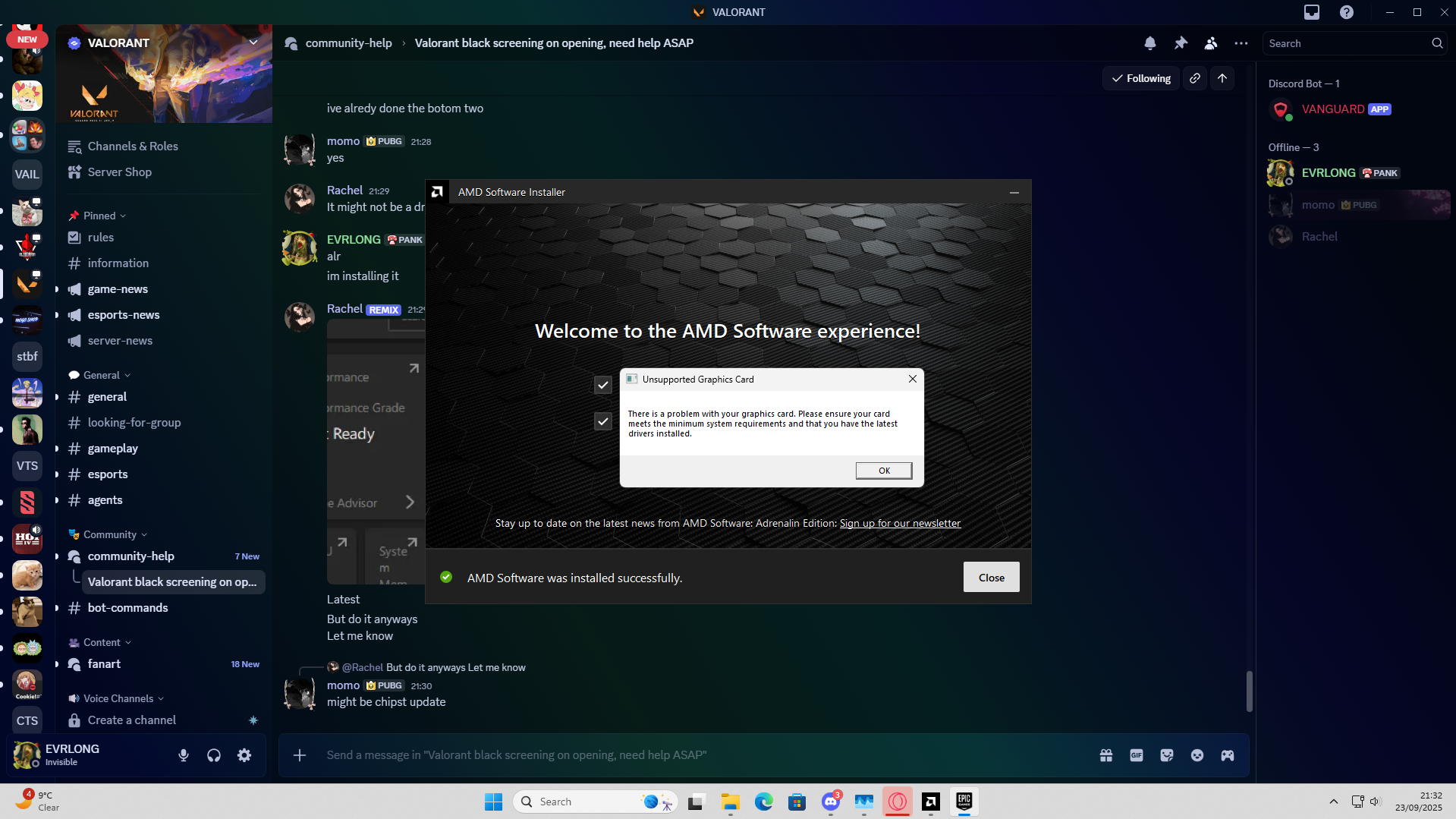Open Epic Games Launcher from taskbar

tap(964, 802)
